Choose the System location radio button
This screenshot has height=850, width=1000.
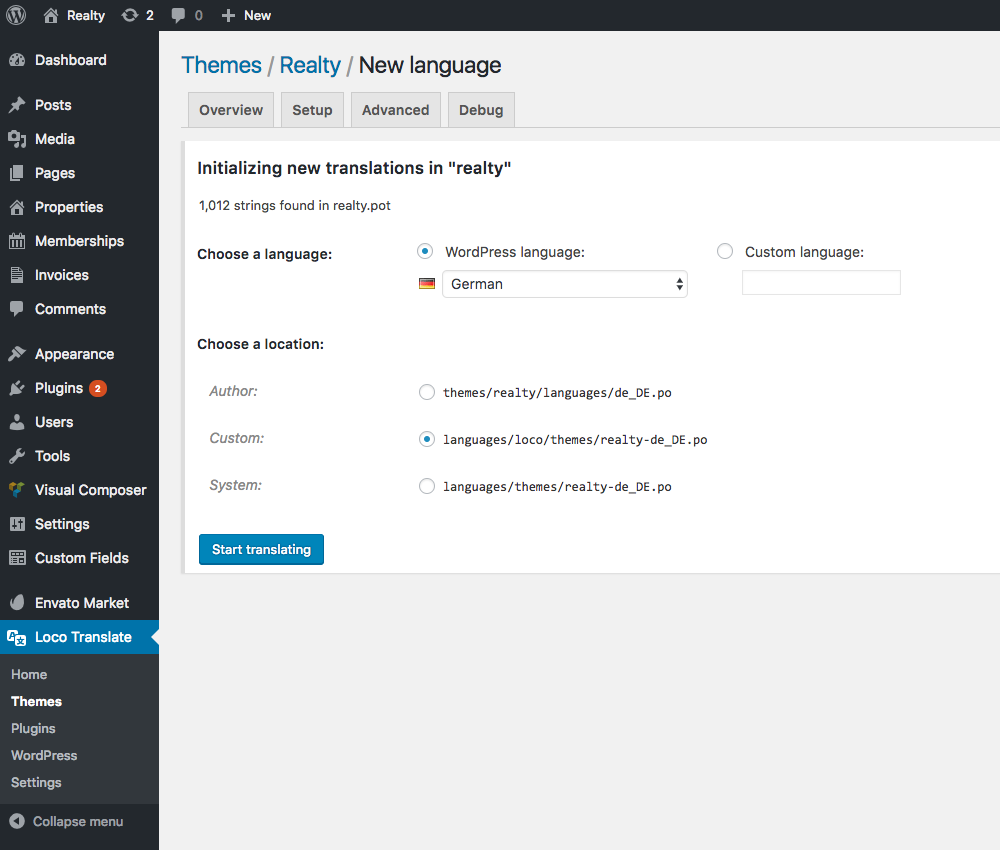click(x=427, y=487)
